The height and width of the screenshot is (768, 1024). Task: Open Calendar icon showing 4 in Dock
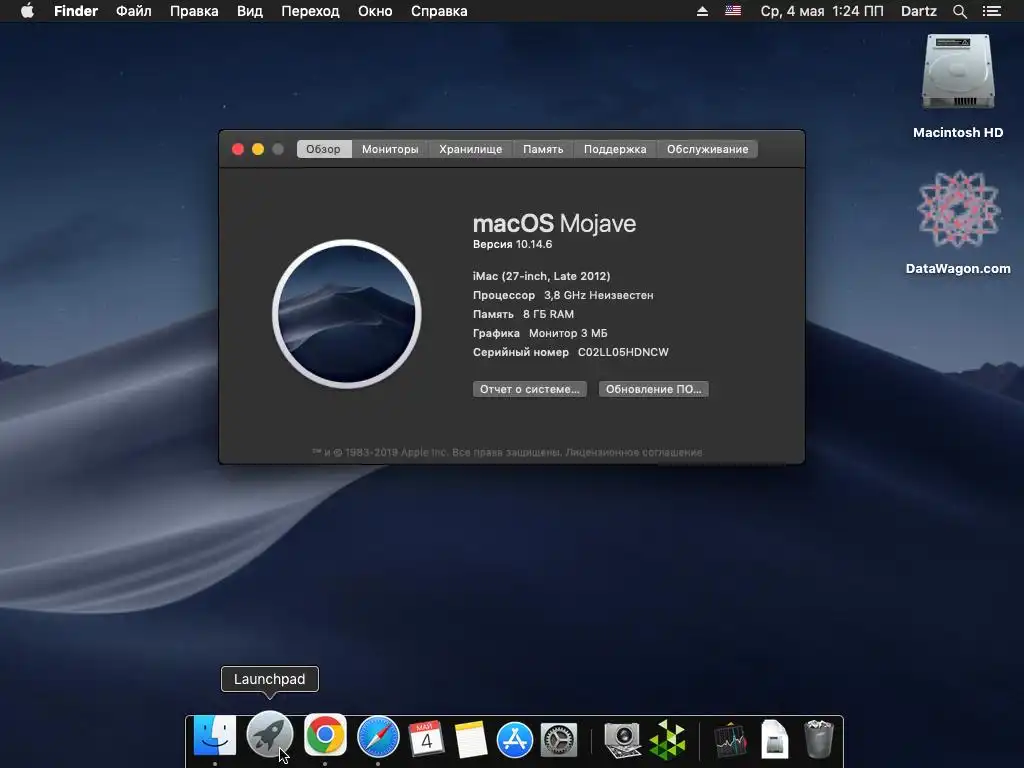point(426,739)
